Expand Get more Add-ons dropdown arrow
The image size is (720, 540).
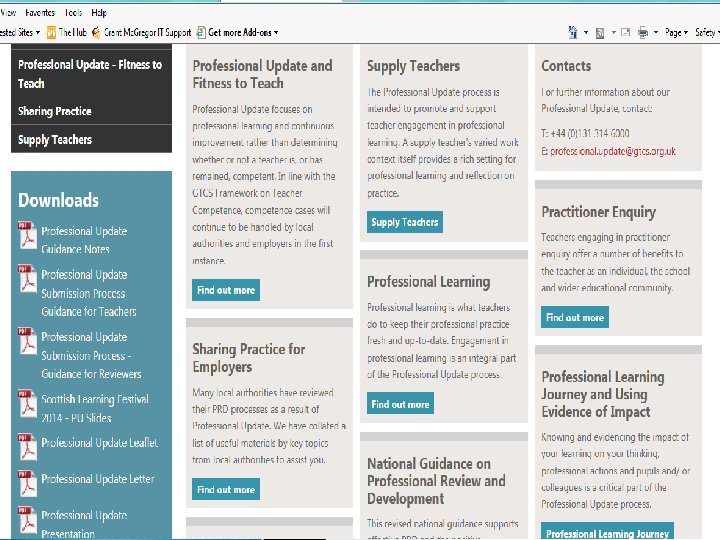pyautogui.click(x=276, y=33)
